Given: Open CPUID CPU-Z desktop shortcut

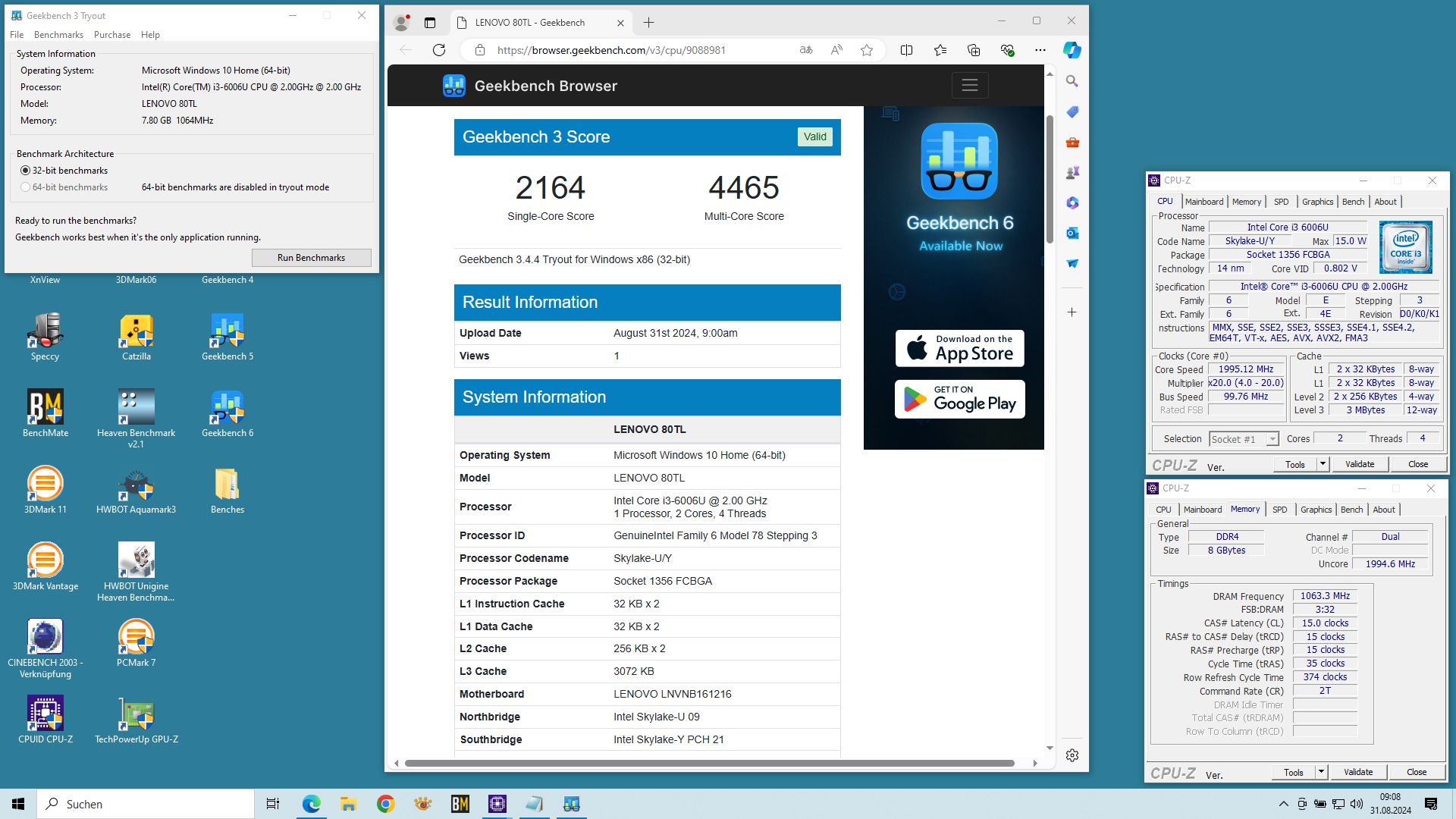Looking at the screenshot, I should 45,720.
